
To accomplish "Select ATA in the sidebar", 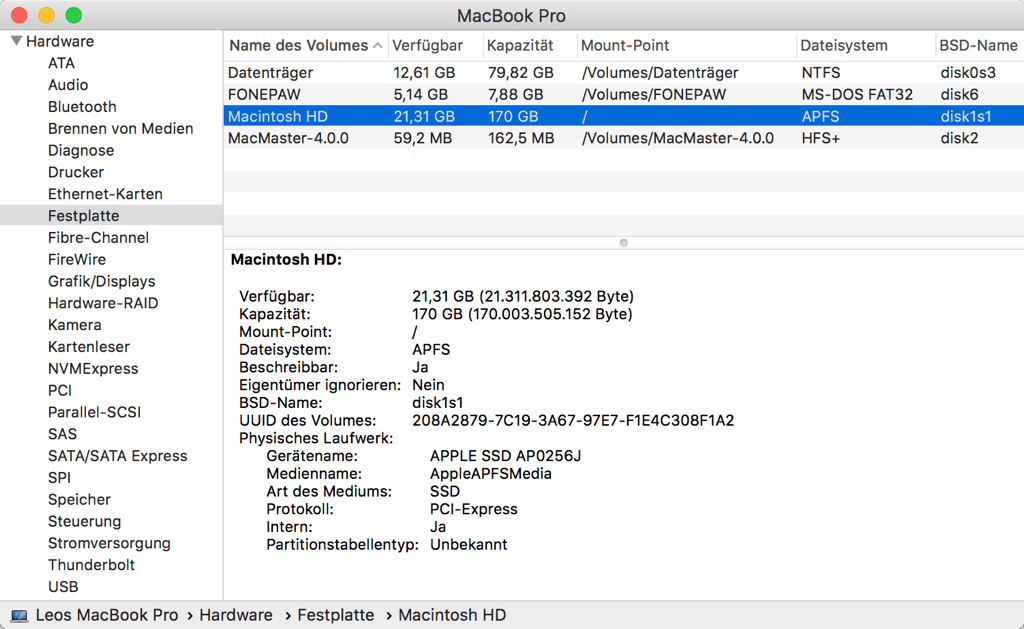I will (61, 63).
